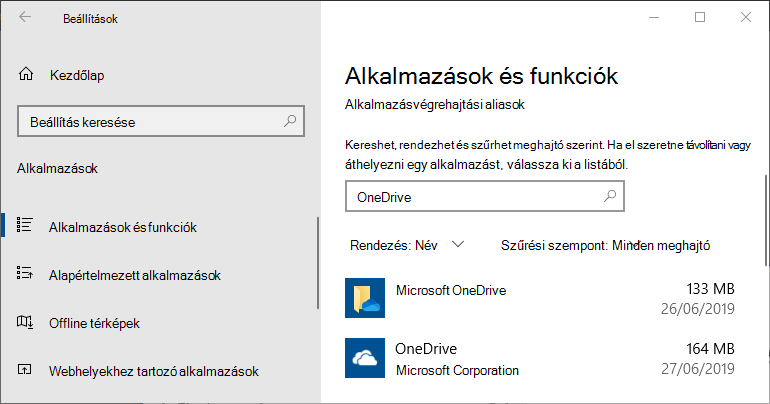Open the Rendezés: Név sort dropdown
This screenshot has height=404, width=770.
(407, 245)
